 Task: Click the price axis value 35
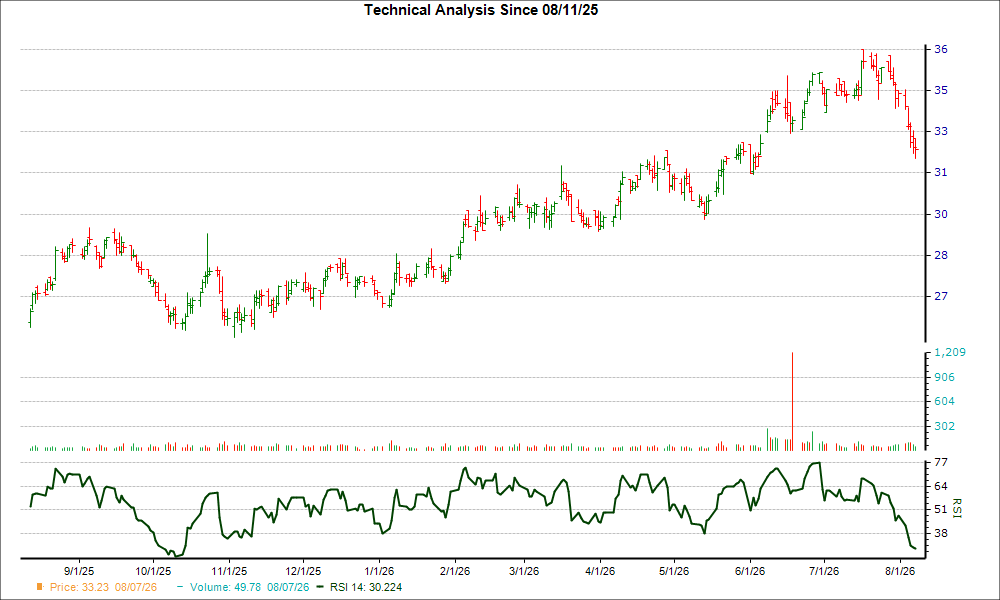click(x=941, y=90)
